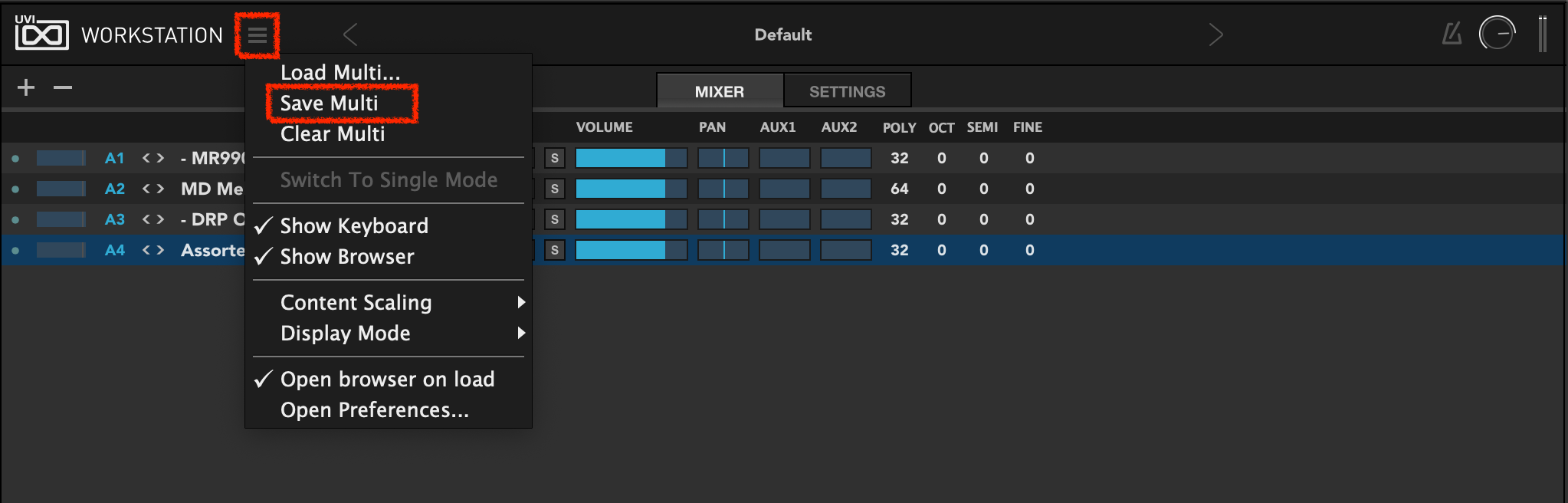Click polyphony value 64 on part A2
1568x503 pixels.
(x=900, y=189)
